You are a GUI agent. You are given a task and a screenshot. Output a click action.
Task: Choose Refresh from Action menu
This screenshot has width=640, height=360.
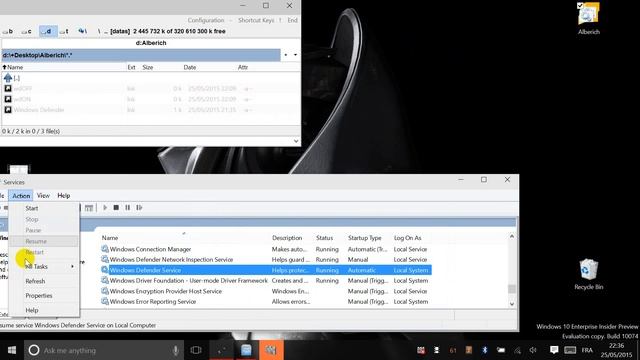point(35,281)
